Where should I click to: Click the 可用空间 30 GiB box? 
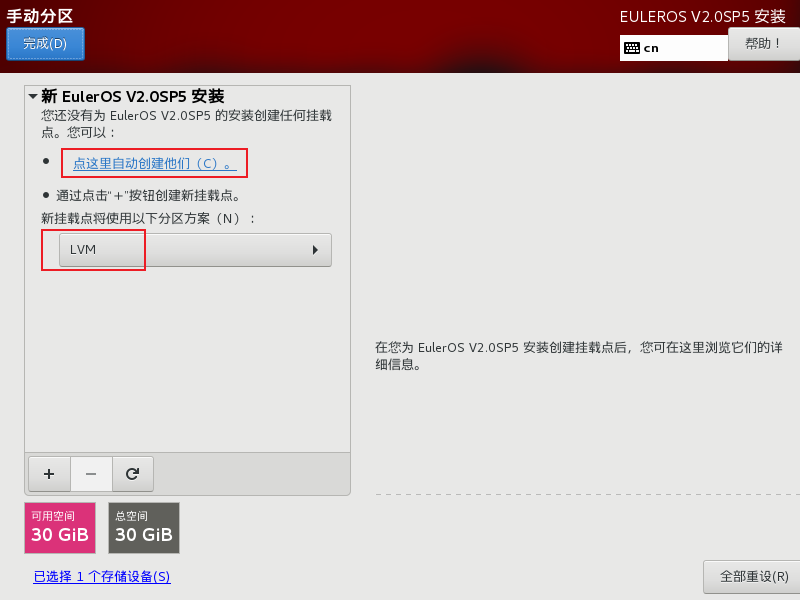(60, 528)
